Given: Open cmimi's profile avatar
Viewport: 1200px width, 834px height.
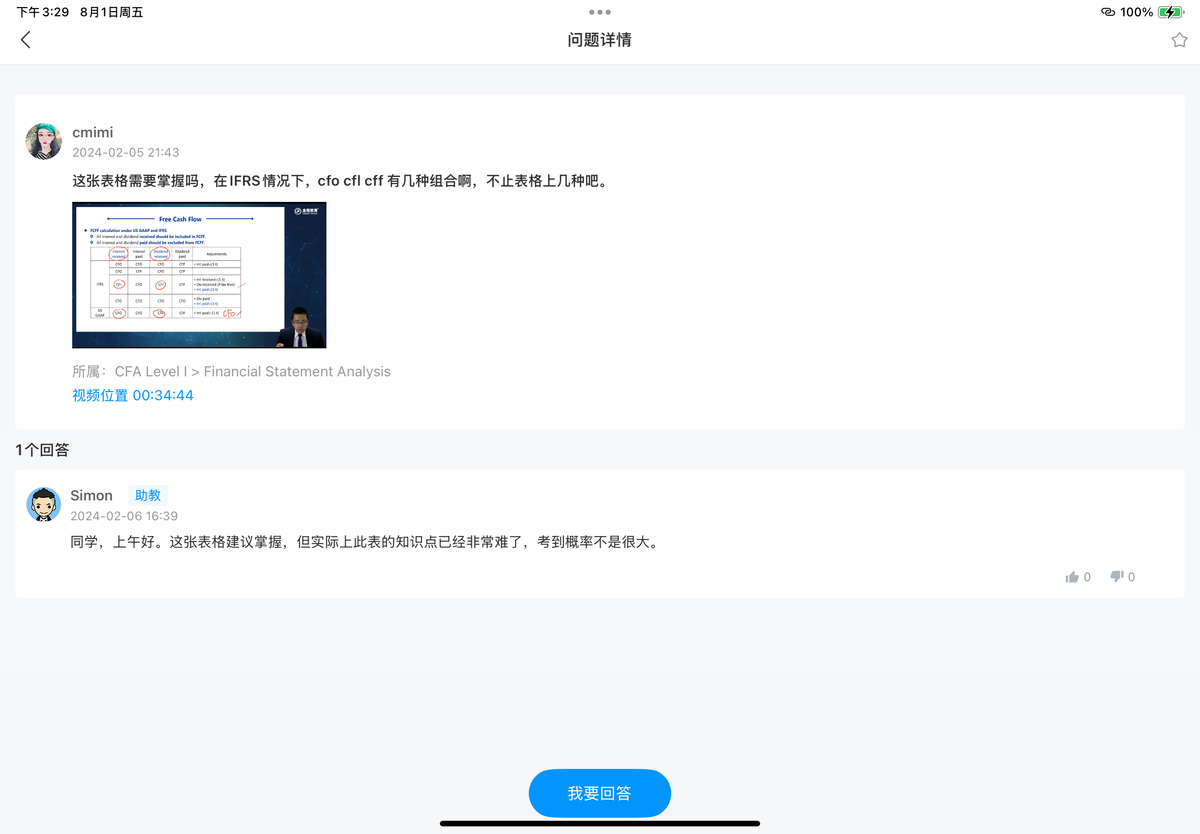Looking at the screenshot, I should [x=43, y=141].
